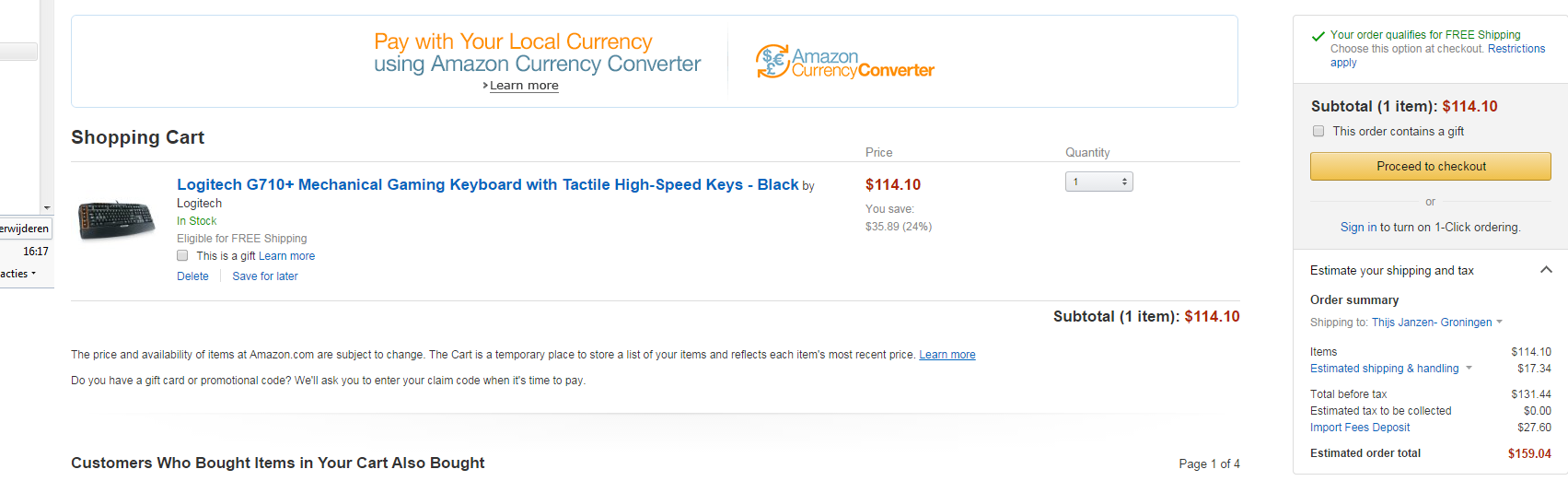Click the Amazon Currency Converter logo

(844, 62)
